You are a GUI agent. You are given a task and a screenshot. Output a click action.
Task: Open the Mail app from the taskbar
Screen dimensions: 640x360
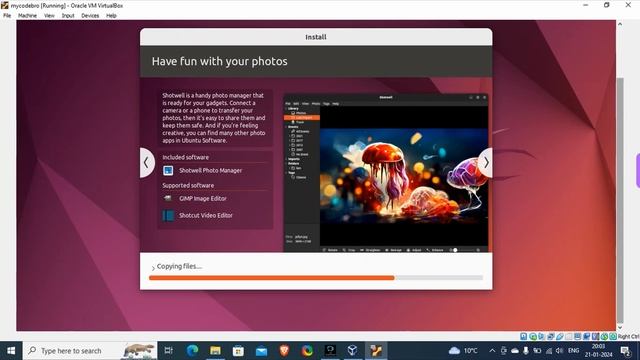261,351
